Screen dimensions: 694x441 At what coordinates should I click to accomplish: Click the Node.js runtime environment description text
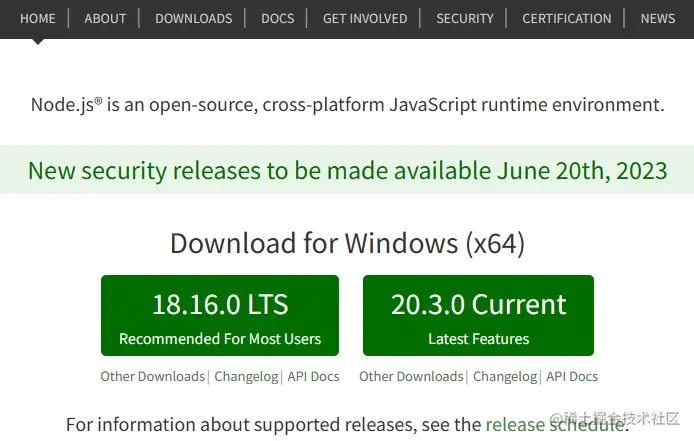347,105
